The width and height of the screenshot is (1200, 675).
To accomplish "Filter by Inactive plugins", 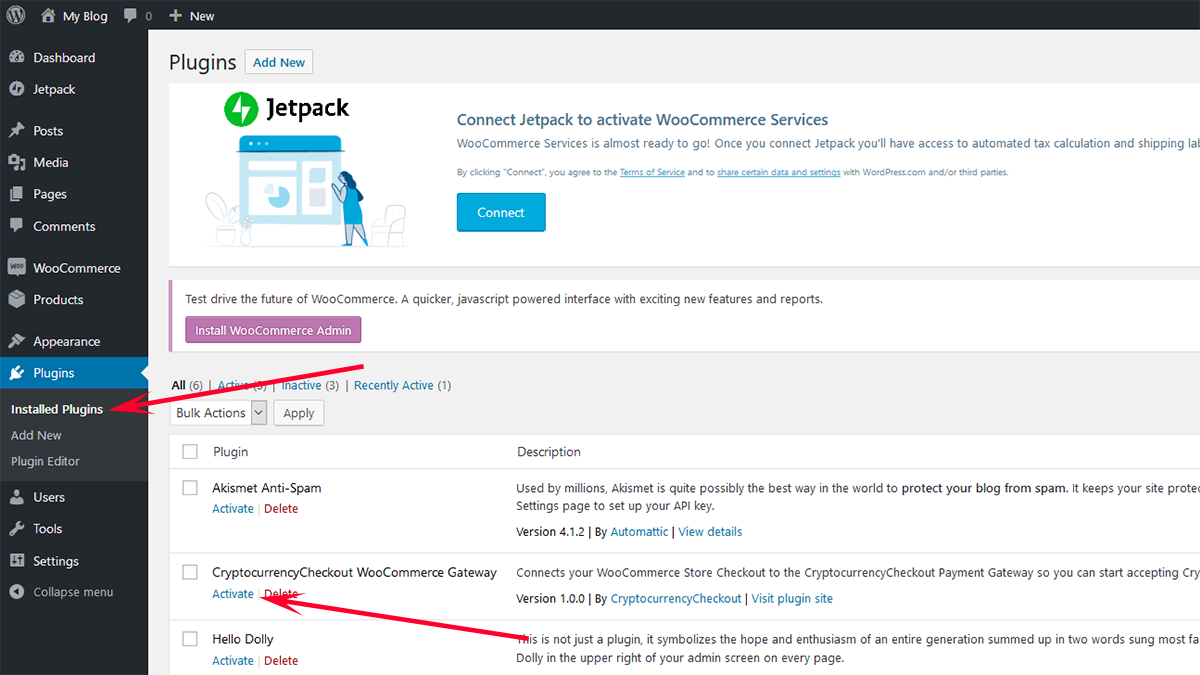I will [301, 385].
